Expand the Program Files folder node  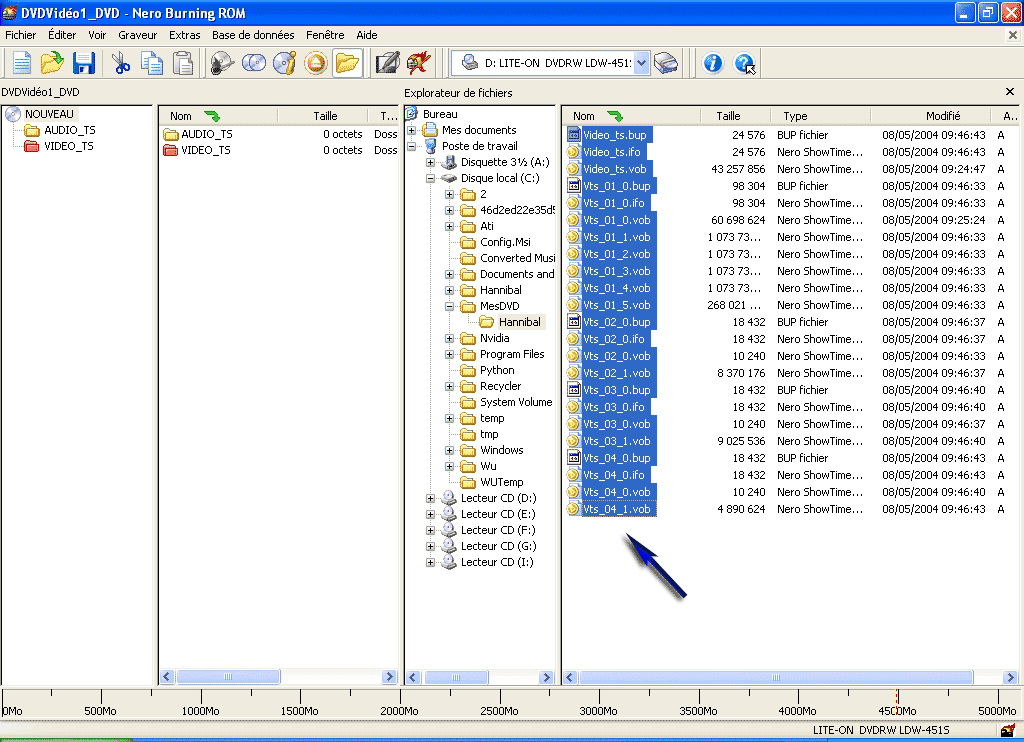pyautogui.click(x=449, y=355)
